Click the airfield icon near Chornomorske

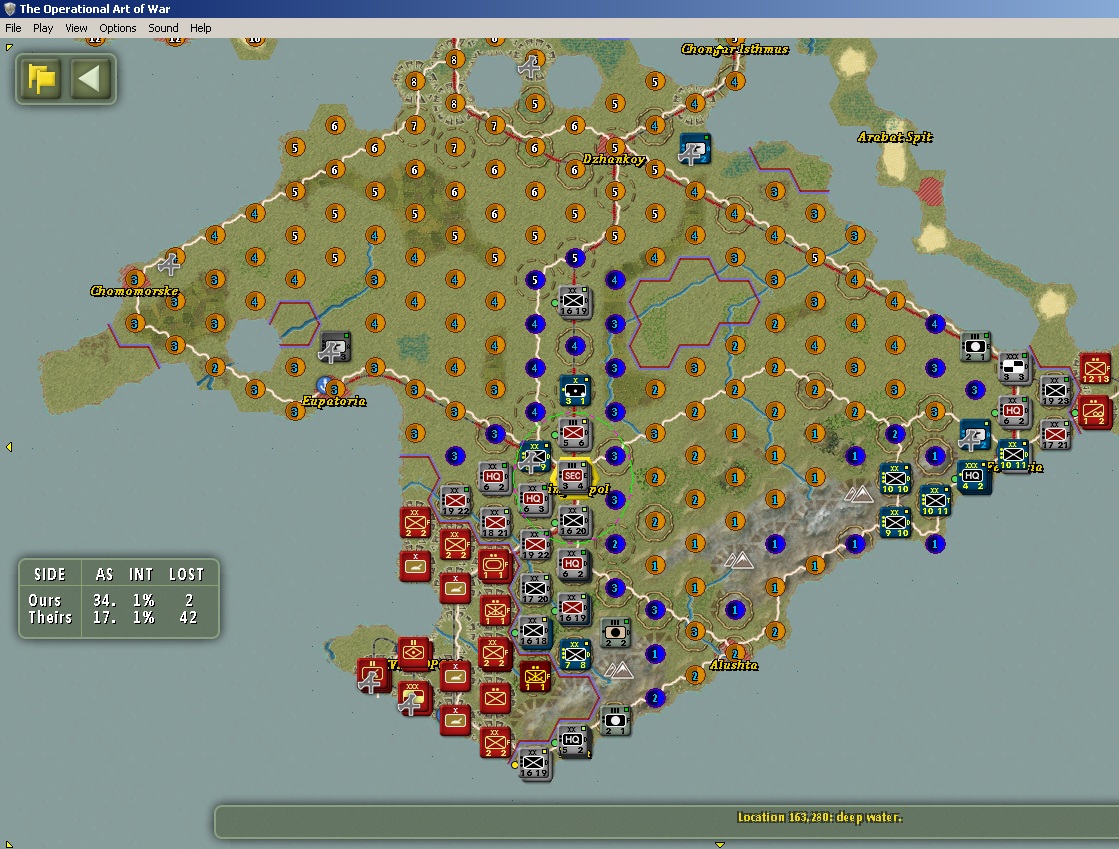[x=169, y=264]
